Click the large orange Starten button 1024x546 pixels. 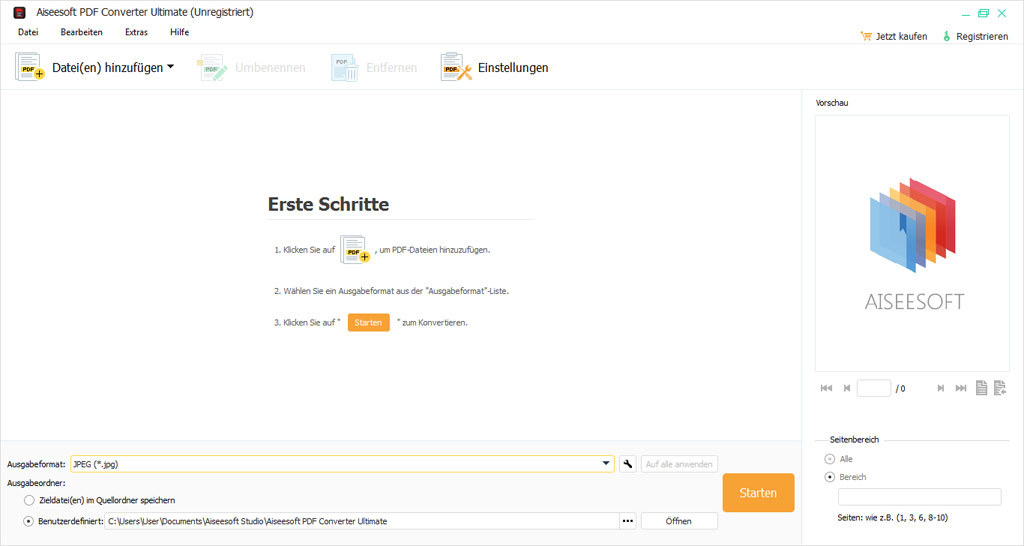(x=758, y=493)
